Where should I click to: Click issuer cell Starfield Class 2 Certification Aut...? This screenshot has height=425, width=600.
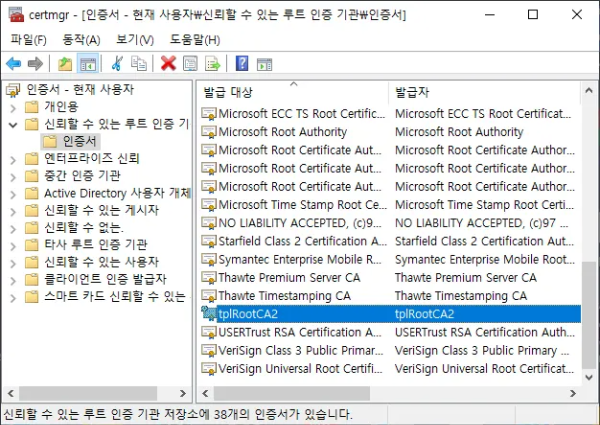[484, 241]
